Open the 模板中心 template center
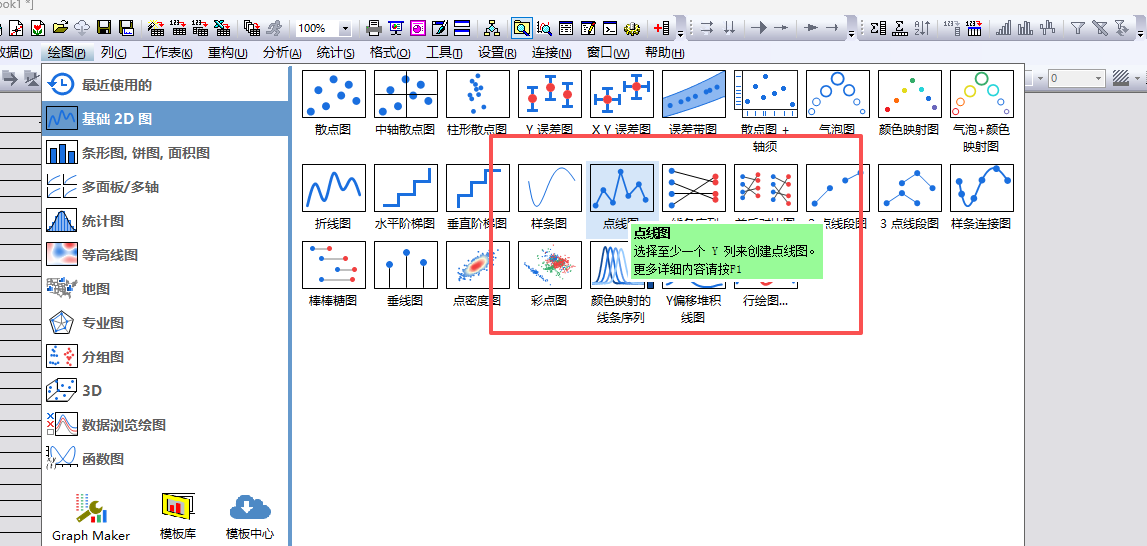Screen dimensions: 1147x546 [250, 515]
